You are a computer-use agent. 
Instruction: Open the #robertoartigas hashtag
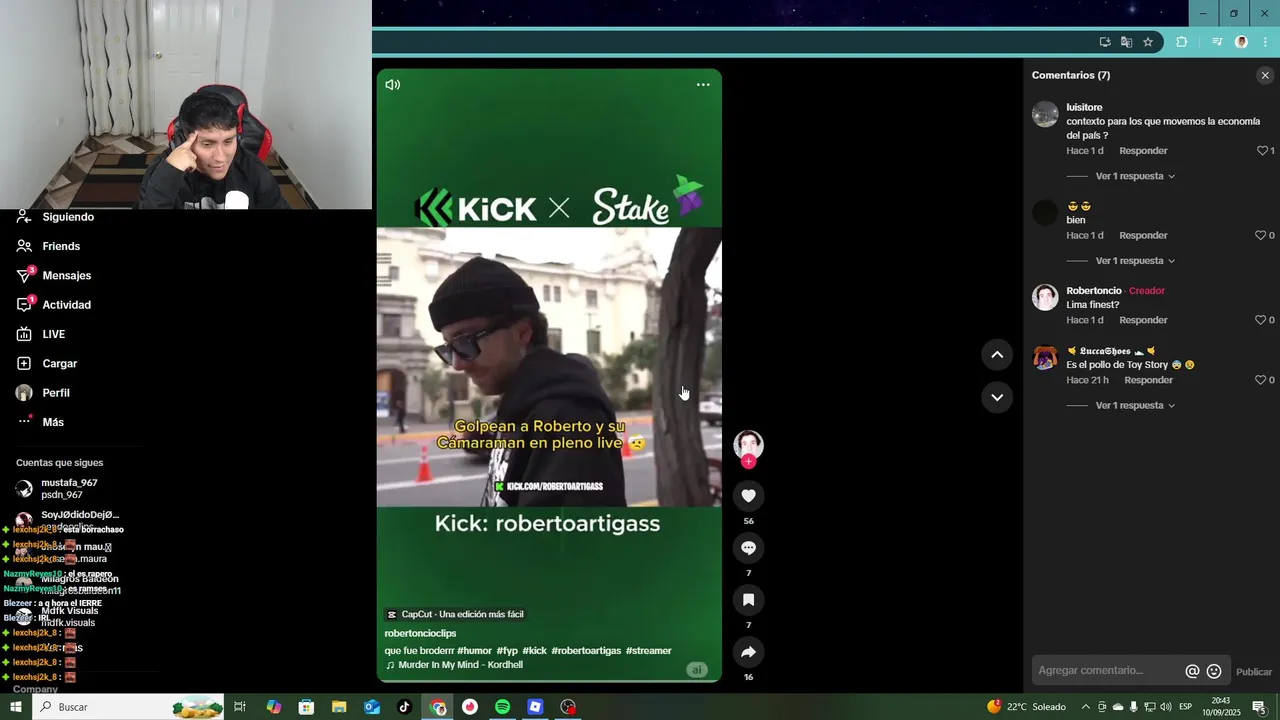coord(586,651)
